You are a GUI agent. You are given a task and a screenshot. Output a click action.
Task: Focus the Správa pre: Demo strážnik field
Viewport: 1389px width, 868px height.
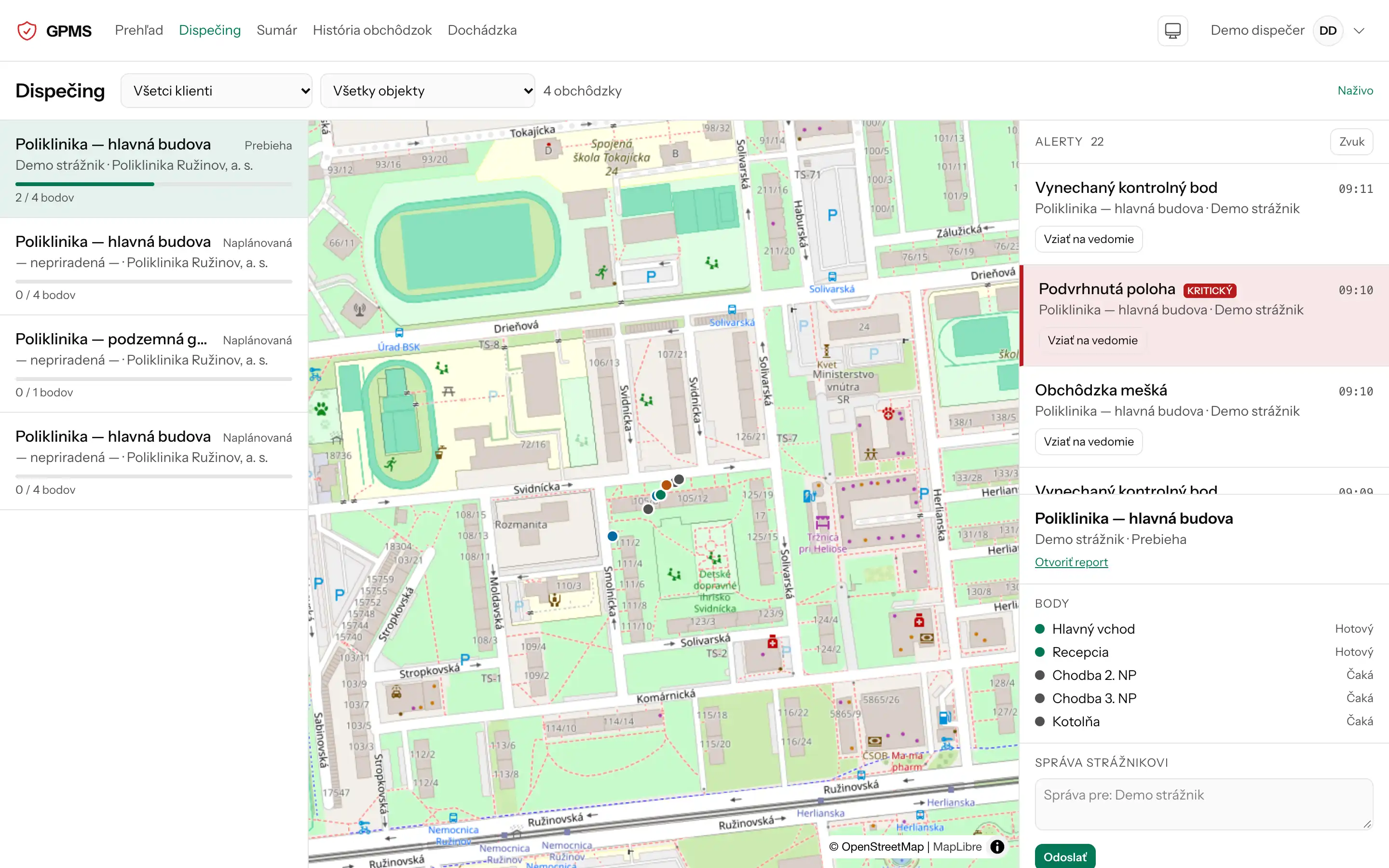[1204, 804]
